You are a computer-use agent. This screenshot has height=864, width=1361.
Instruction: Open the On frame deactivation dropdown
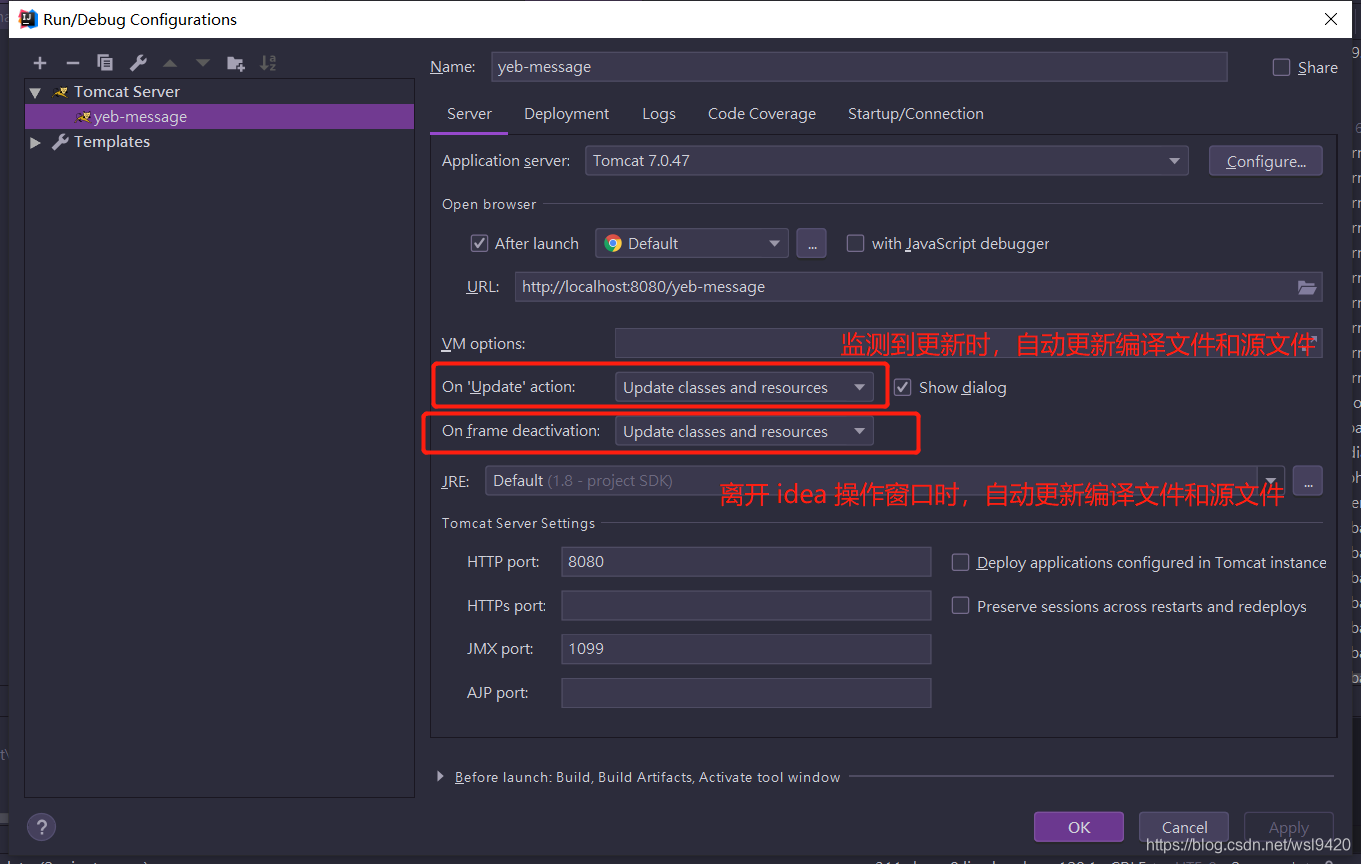[x=744, y=431]
